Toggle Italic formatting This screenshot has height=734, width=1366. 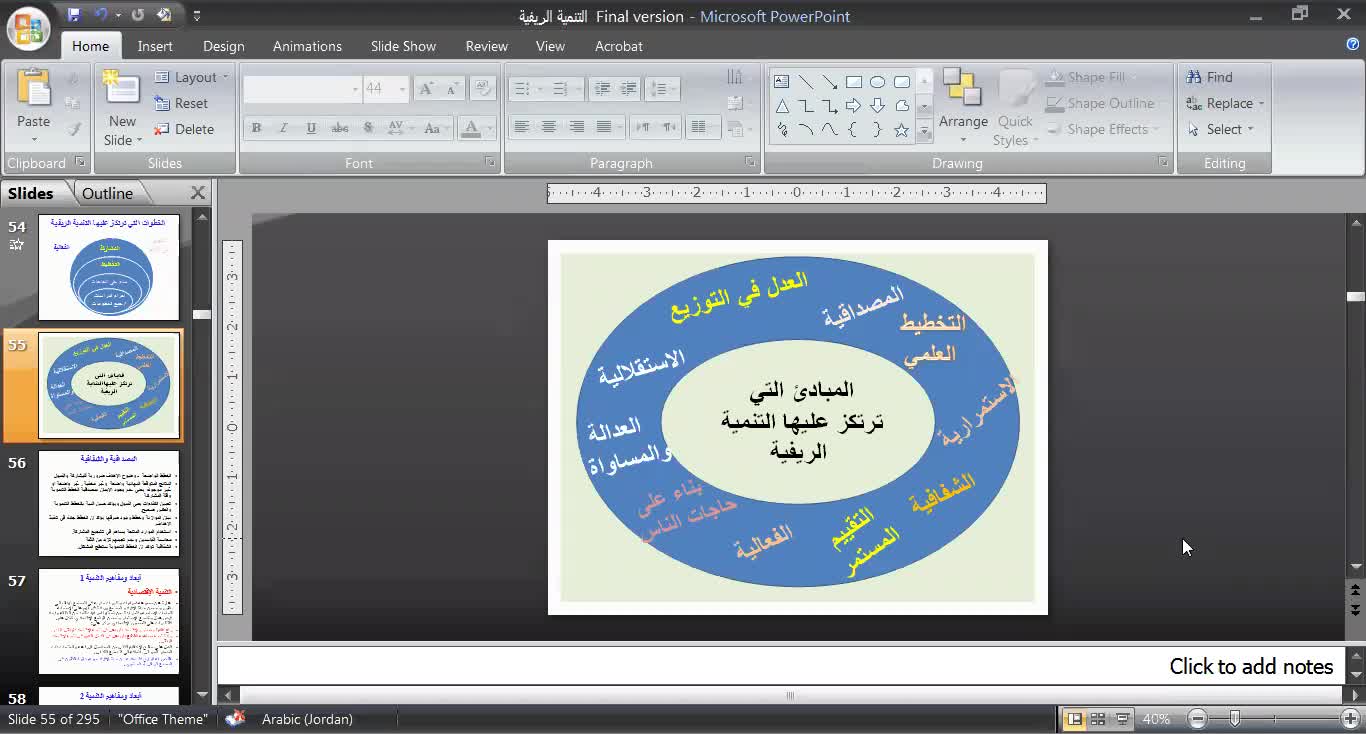click(283, 128)
